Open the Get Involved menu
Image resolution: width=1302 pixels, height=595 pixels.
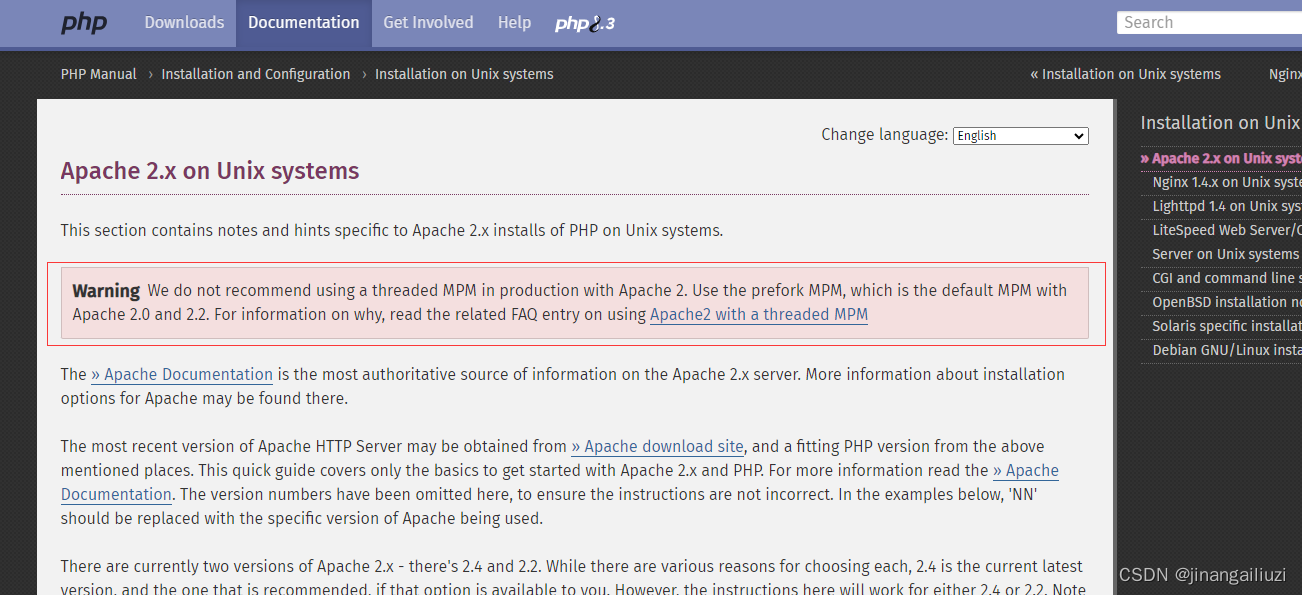pyautogui.click(x=428, y=22)
